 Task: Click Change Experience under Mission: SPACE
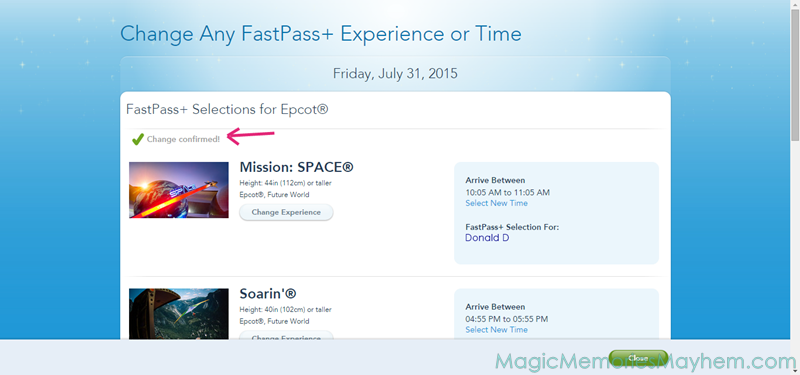click(286, 212)
